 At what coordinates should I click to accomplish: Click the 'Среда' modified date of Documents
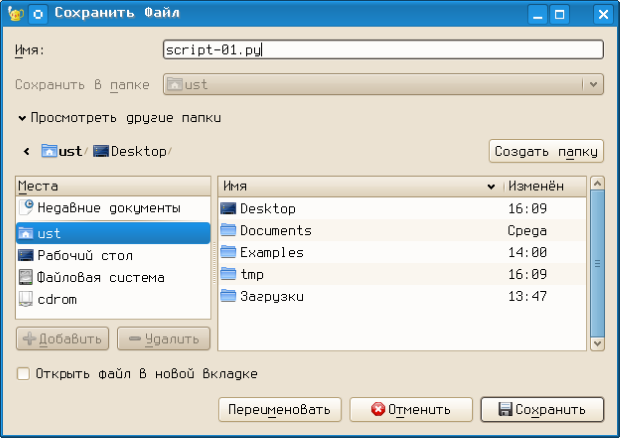[x=527, y=231]
